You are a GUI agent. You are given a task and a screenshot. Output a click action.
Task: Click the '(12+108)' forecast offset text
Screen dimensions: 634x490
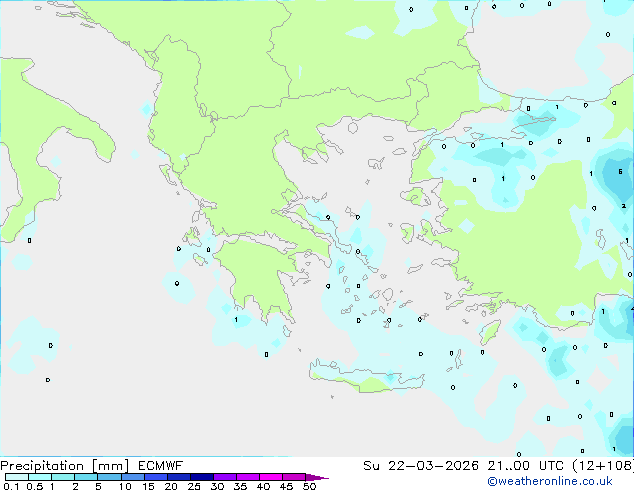[x=603, y=466]
